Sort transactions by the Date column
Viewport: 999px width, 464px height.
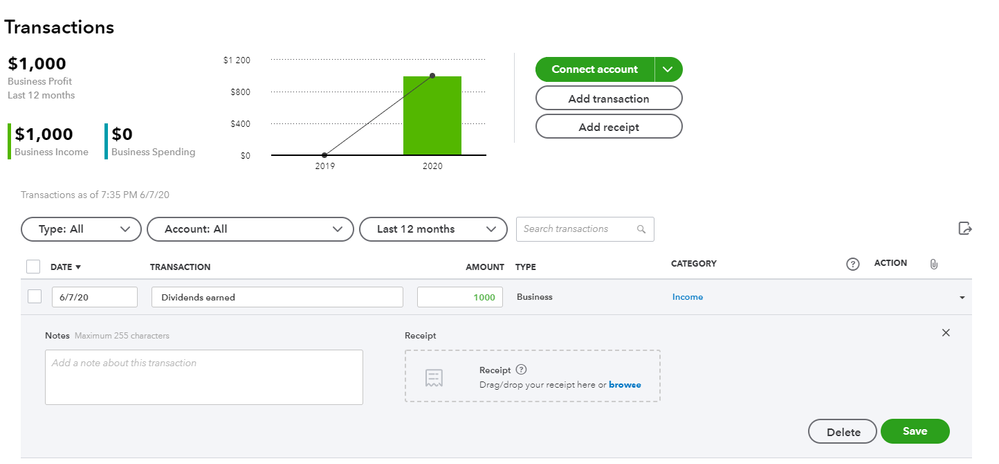[65, 266]
